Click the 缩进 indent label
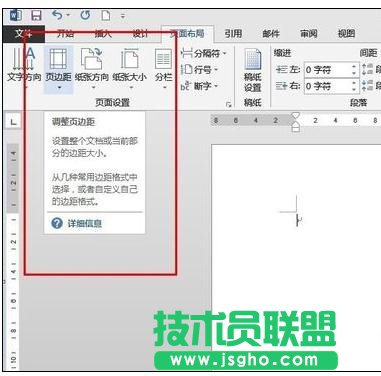This screenshot has height=376, width=381. point(282,53)
